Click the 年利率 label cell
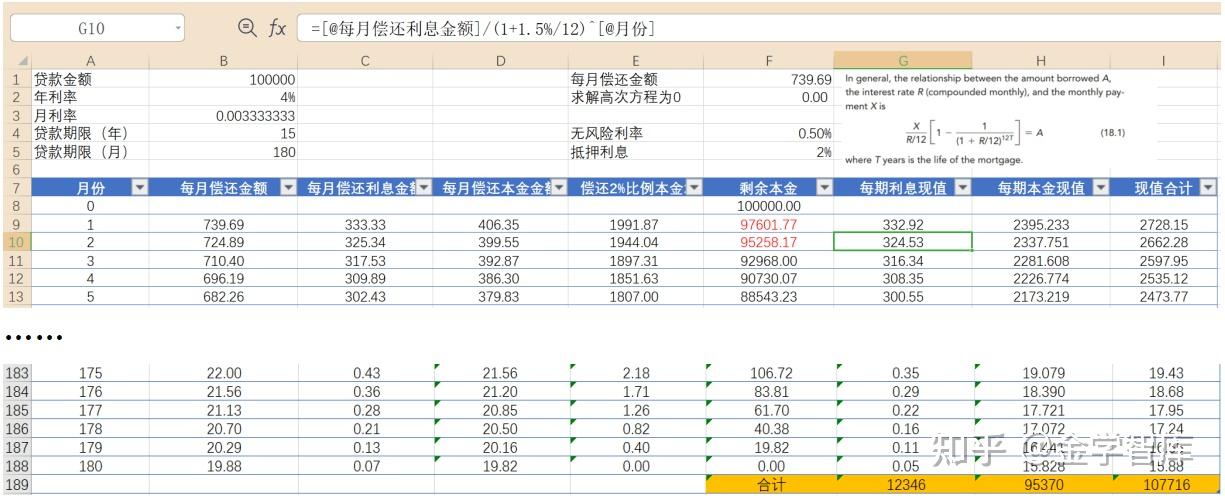 (90, 97)
